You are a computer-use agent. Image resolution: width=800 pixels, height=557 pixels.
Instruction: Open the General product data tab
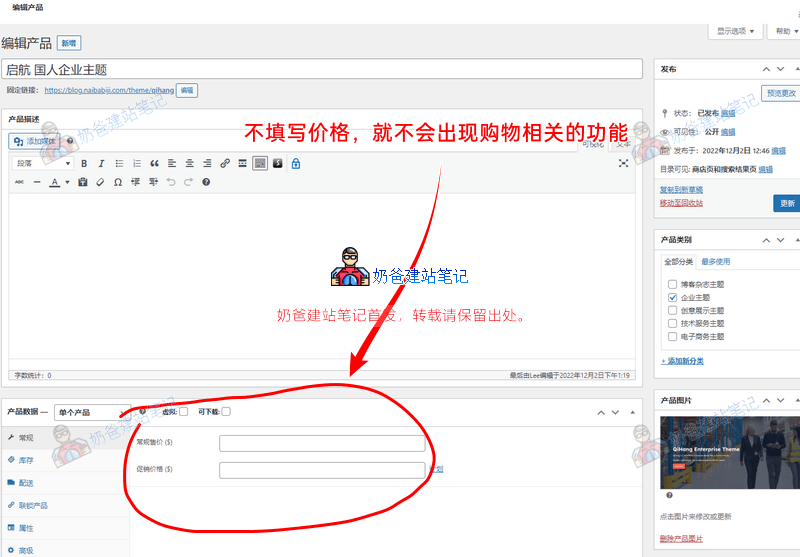coord(65,438)
